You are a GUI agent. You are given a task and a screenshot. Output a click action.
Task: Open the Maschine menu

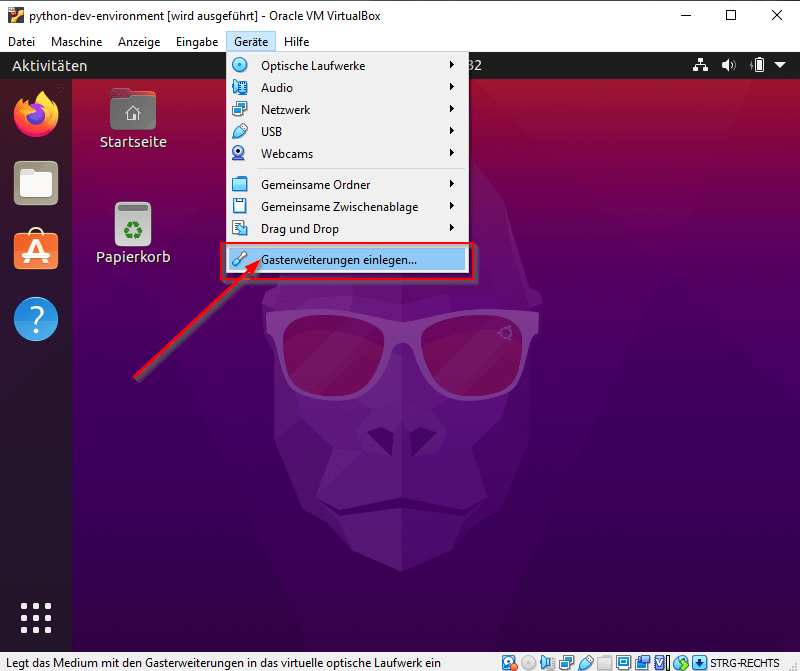(x=76, y=41)
